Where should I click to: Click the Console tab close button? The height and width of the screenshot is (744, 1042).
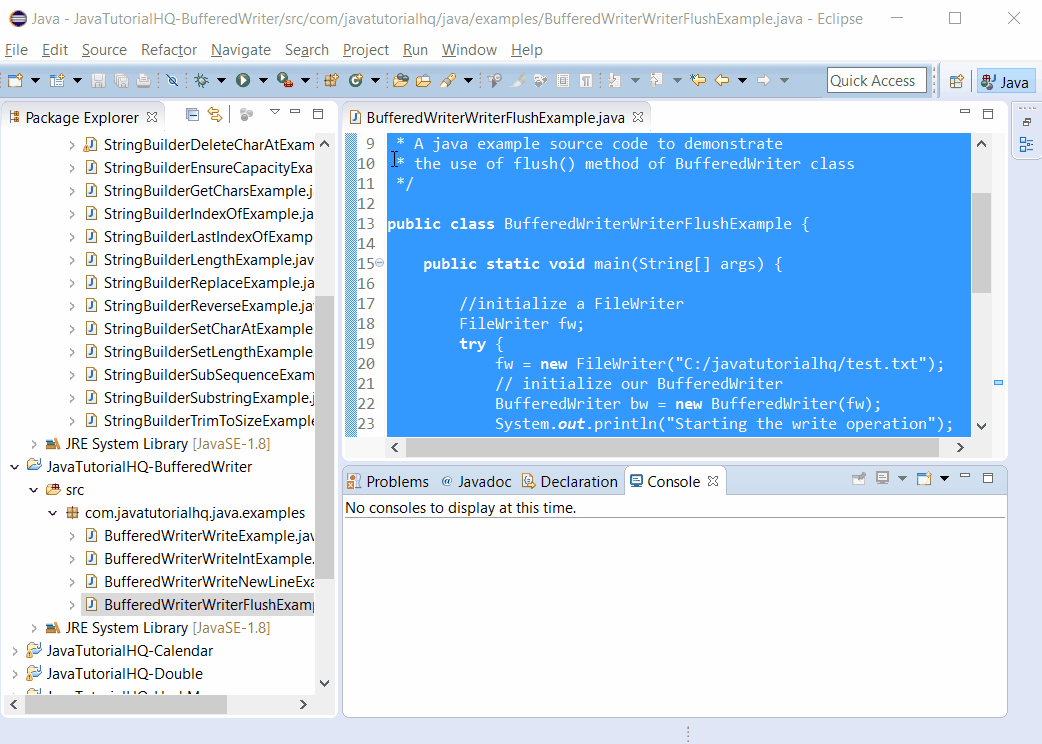point(712,481)
